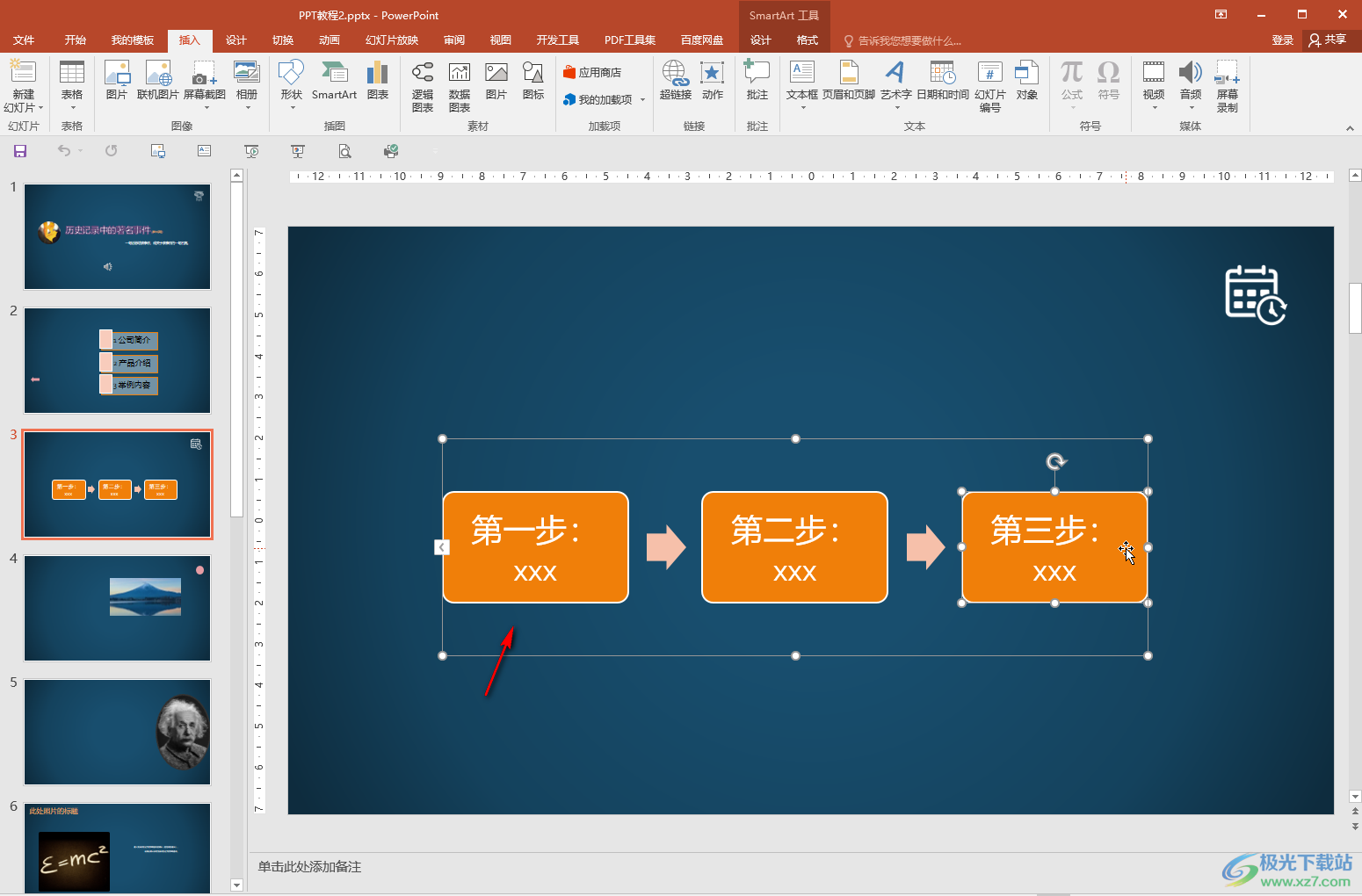Insert a Chart (图表)
Image resolution: width=1362 pixels, height=896 pixels.
click(378, 81)
